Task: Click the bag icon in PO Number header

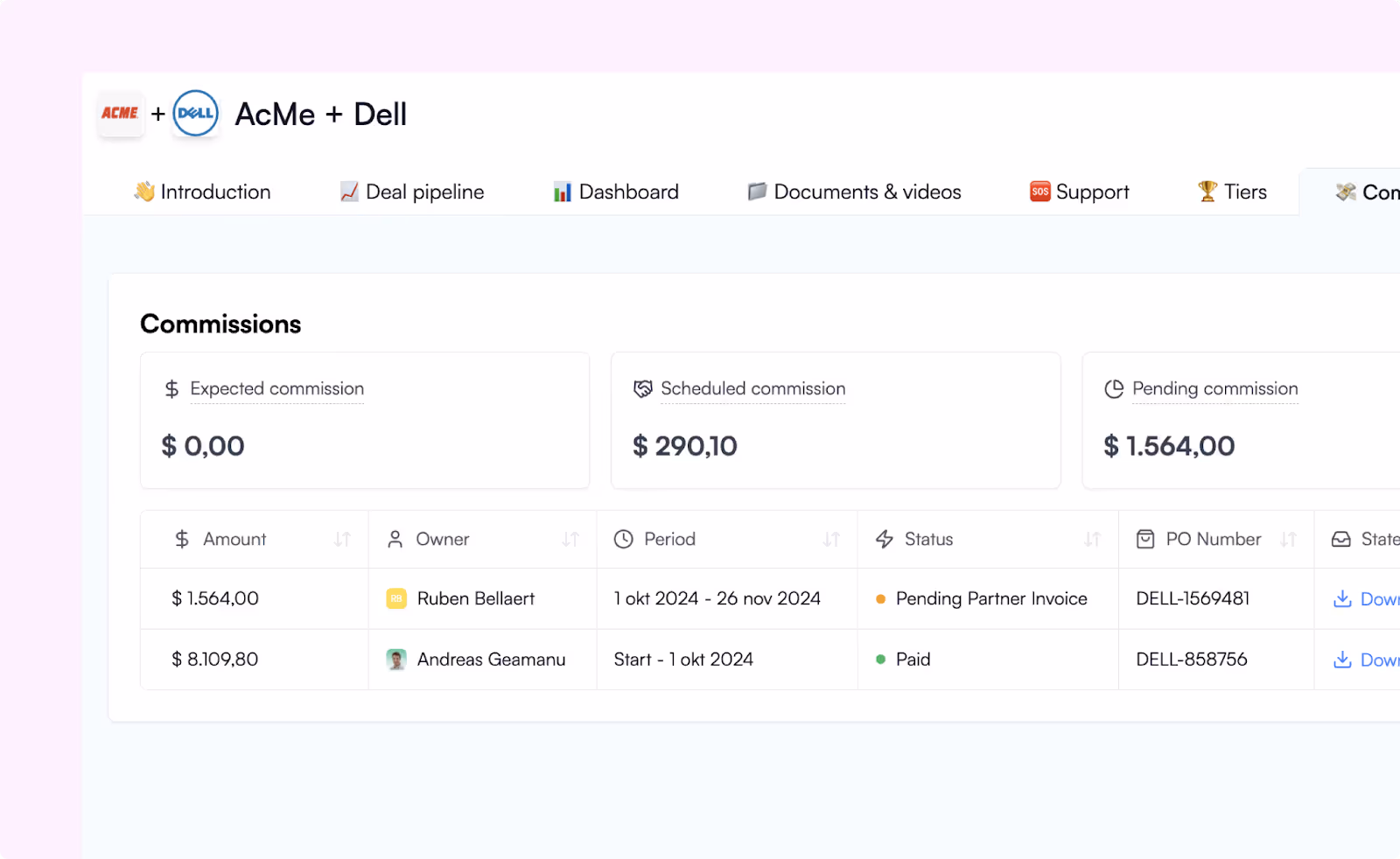Action: pyautogui.click(x=1145, y=539)
